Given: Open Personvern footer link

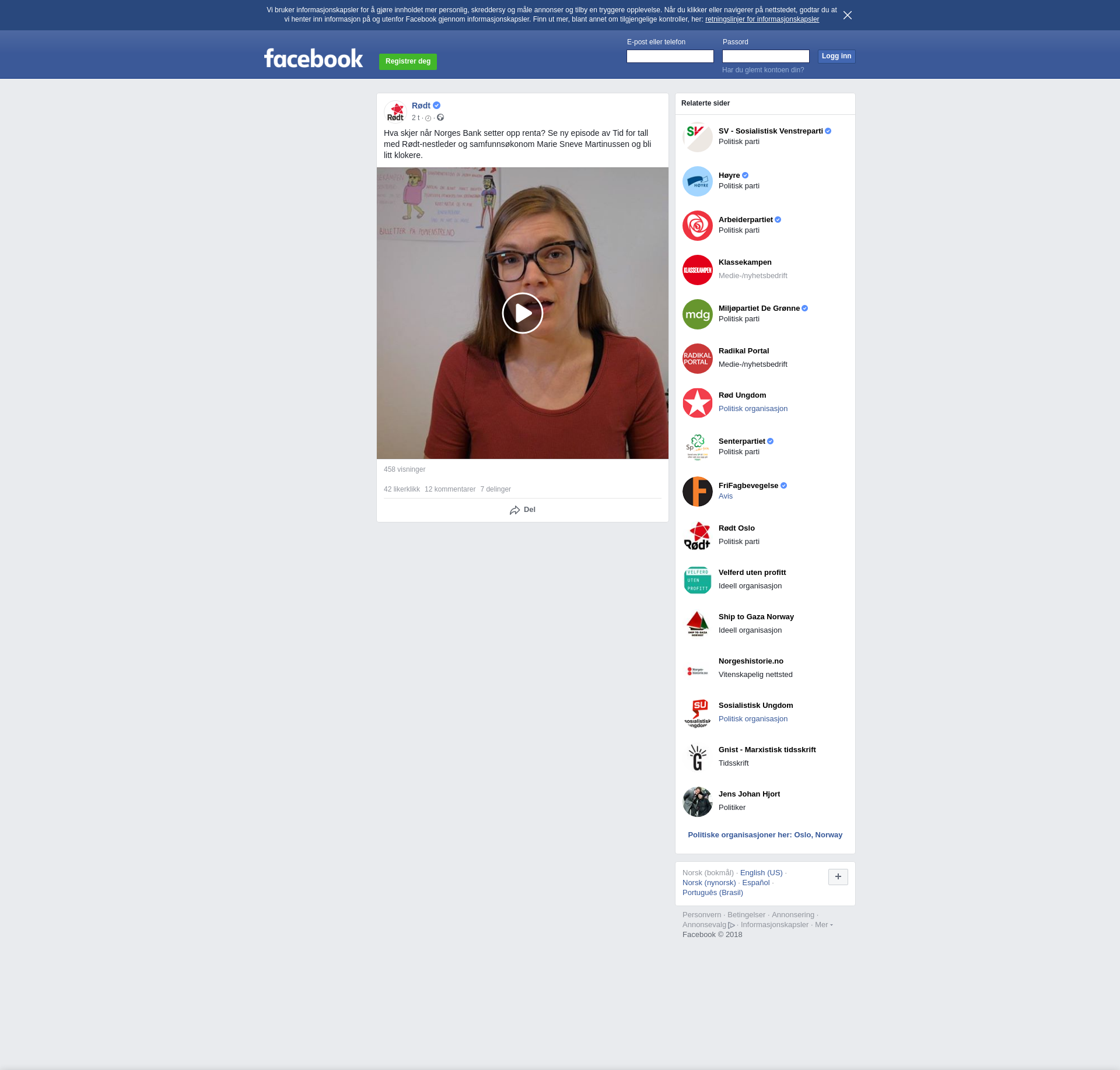Looking at the screenshot, I should pos(702,915).
